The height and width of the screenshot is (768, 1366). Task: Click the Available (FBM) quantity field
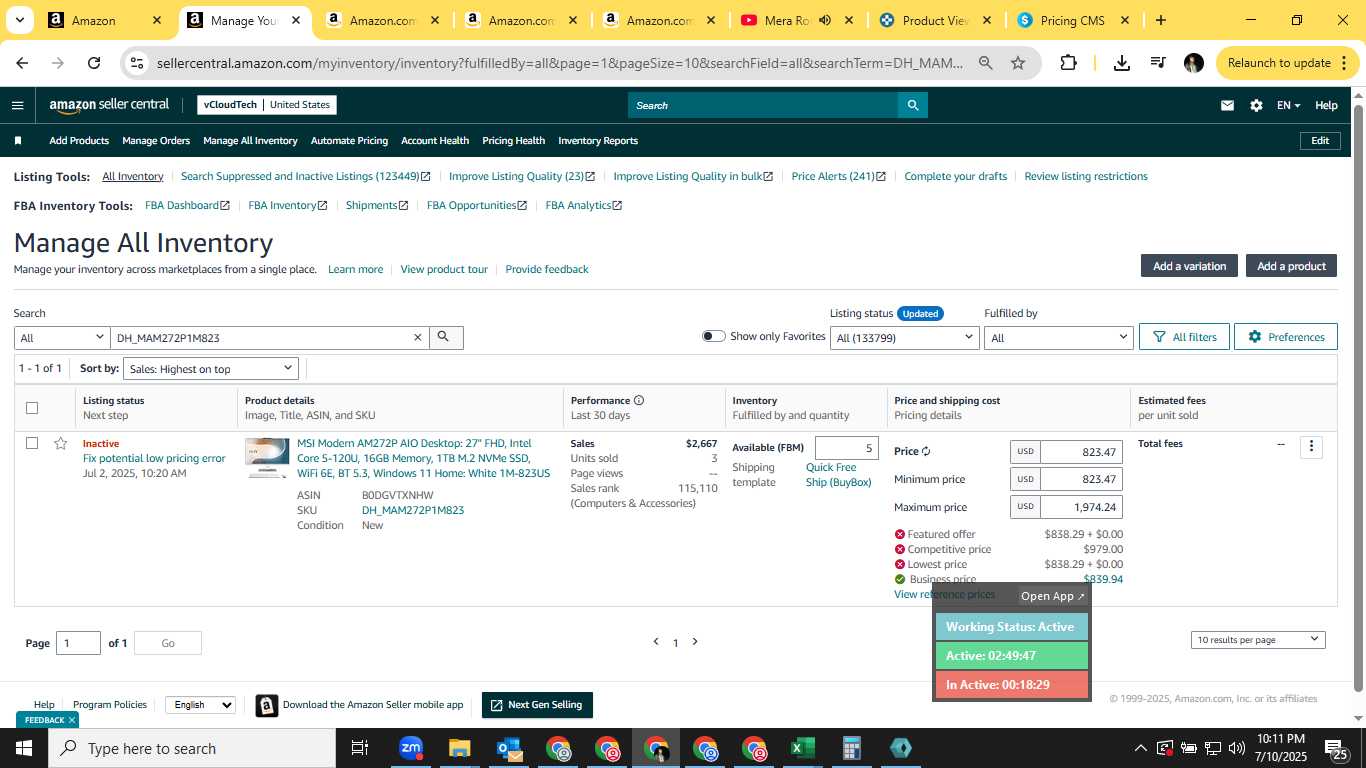pyautogui.click(x=847, y=448)
